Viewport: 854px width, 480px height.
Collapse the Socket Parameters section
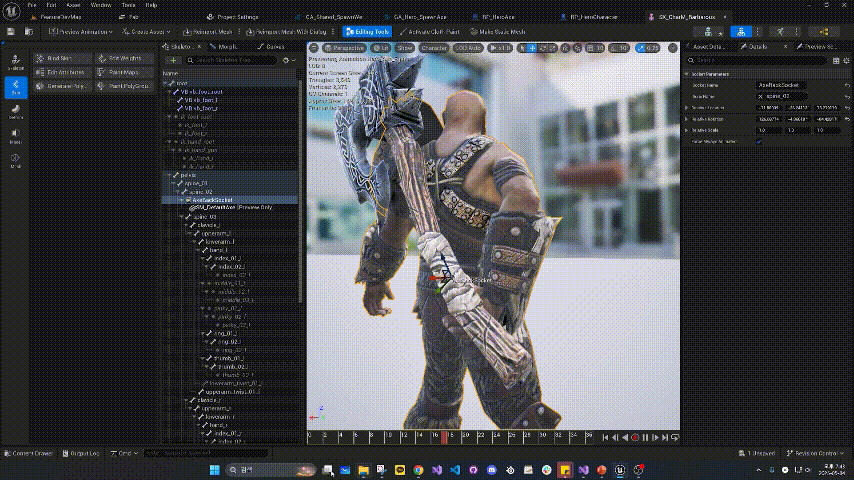[687, 74]
